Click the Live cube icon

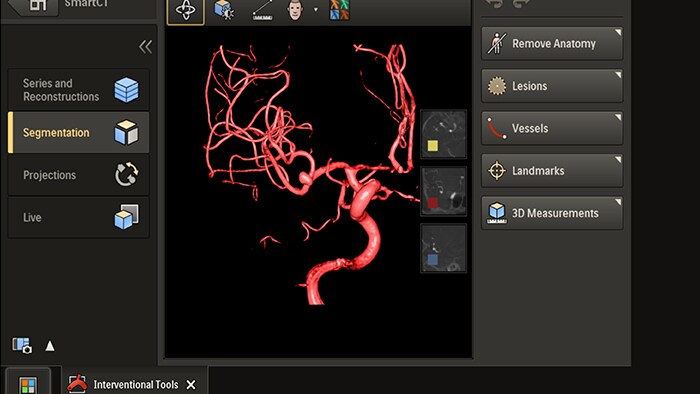pos(126,217)
